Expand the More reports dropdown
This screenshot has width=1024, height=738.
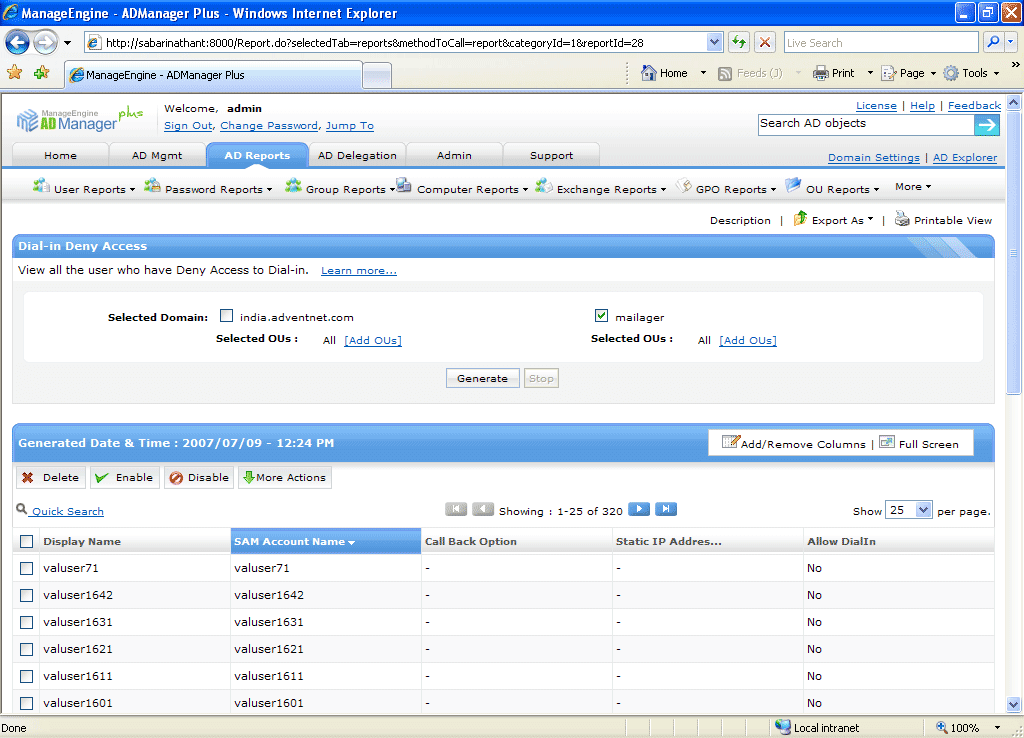[x=913, y=187]
